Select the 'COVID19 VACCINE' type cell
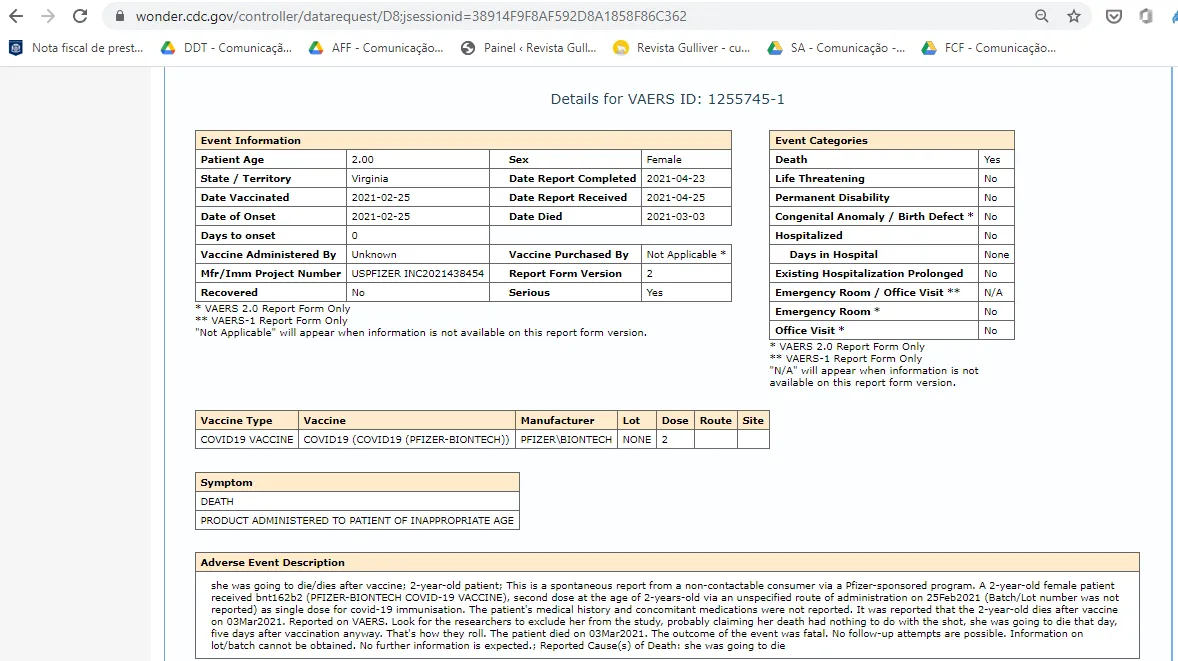Image resolution: width=1178 pixels, height=661 pixels. pos(246,439)
